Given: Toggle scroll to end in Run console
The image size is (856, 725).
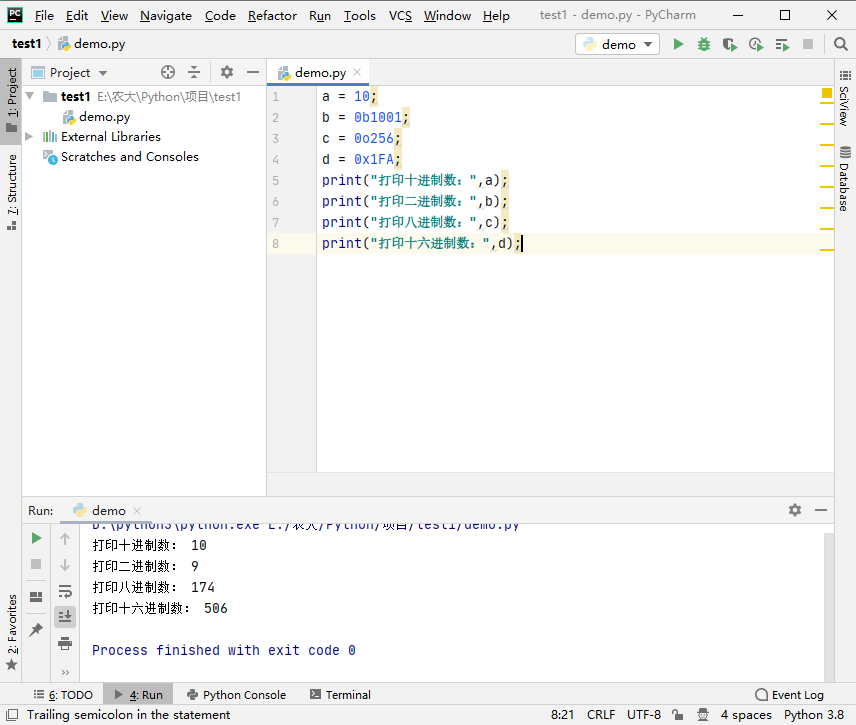Looking at the screenshot, I should point(65,617).
